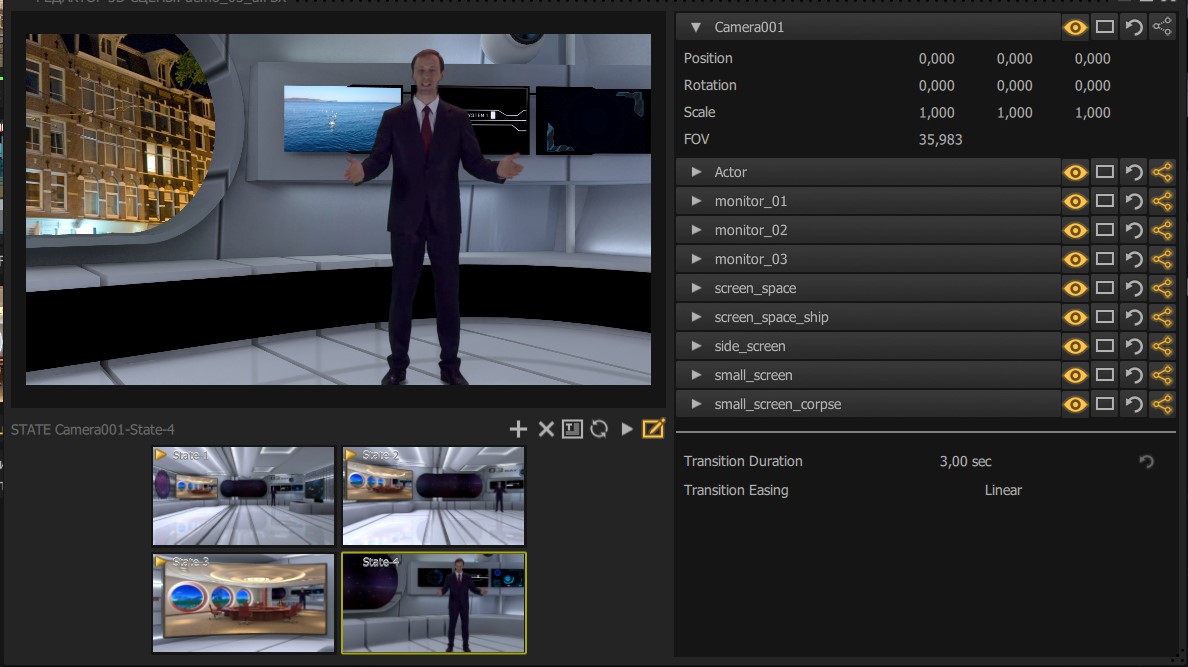Expand the small_screen_corpse section
Viewport: 1188px width, 667px height.
[696, 404]
